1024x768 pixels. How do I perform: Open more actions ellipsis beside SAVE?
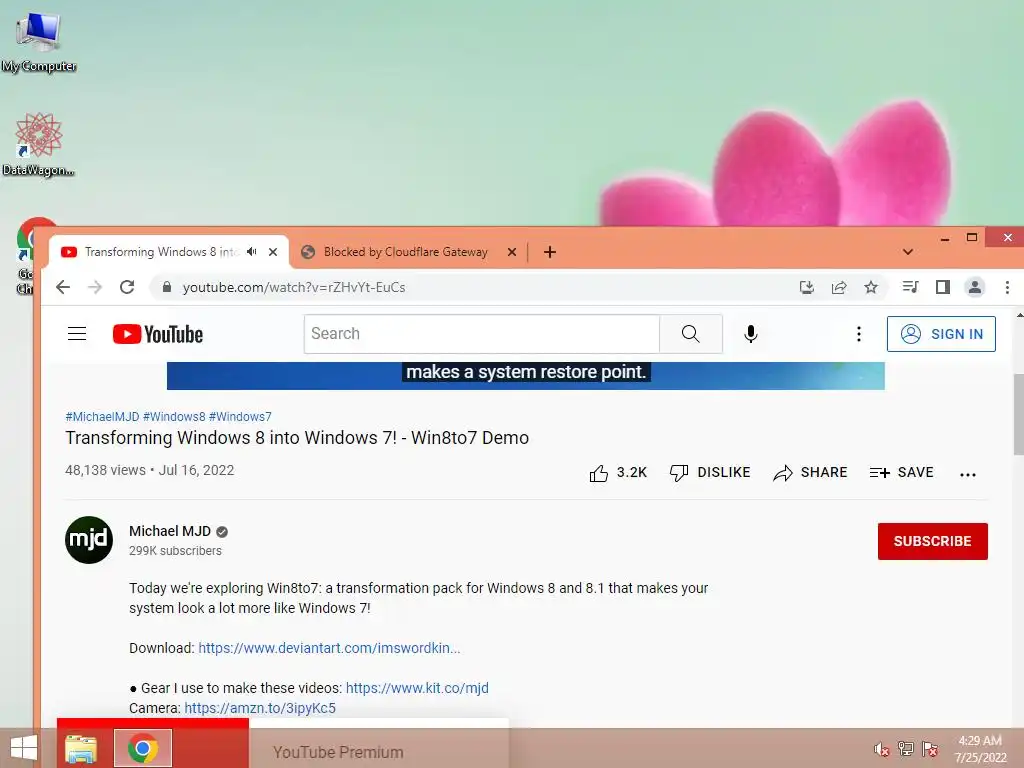point(968,475)
